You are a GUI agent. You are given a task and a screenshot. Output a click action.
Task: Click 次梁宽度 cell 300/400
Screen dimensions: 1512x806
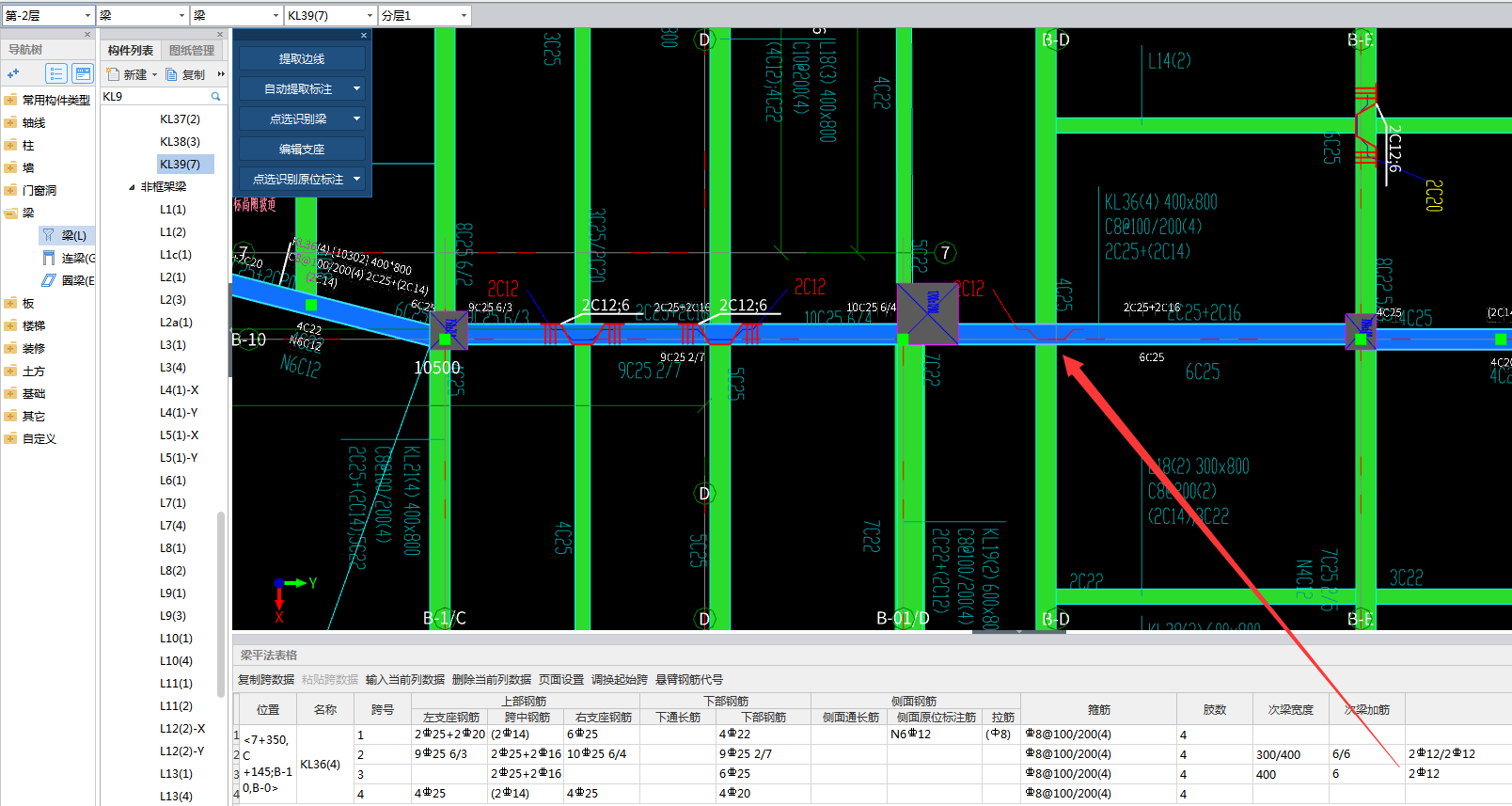coord(1290,754)
